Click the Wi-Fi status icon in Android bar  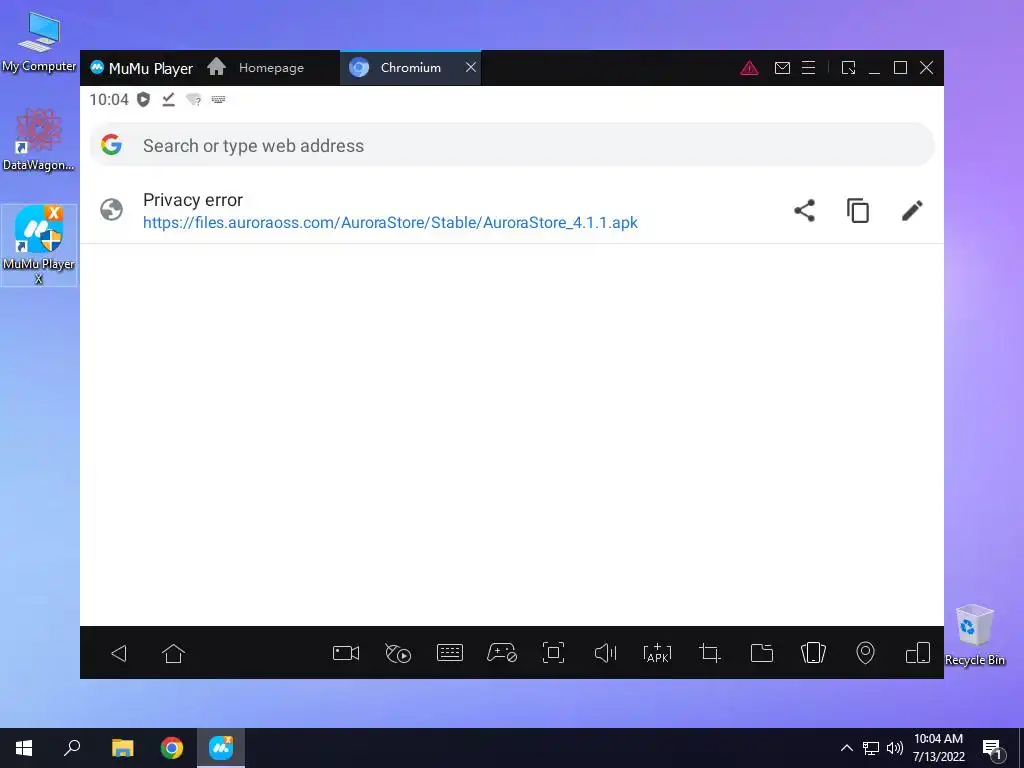[193, 99]
